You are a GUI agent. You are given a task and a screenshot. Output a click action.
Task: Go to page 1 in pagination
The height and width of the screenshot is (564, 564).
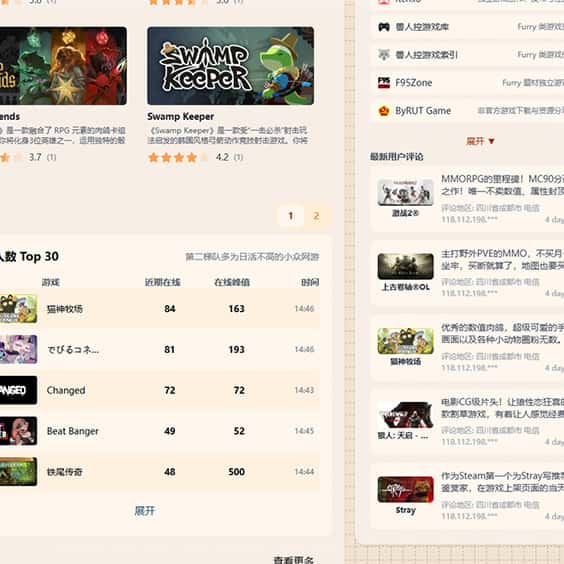coord(291,216)
